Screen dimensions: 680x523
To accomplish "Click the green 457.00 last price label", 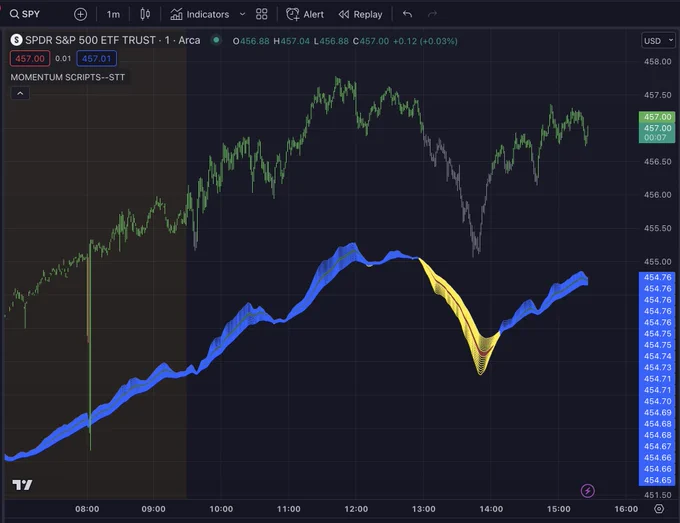I will 657,117.
